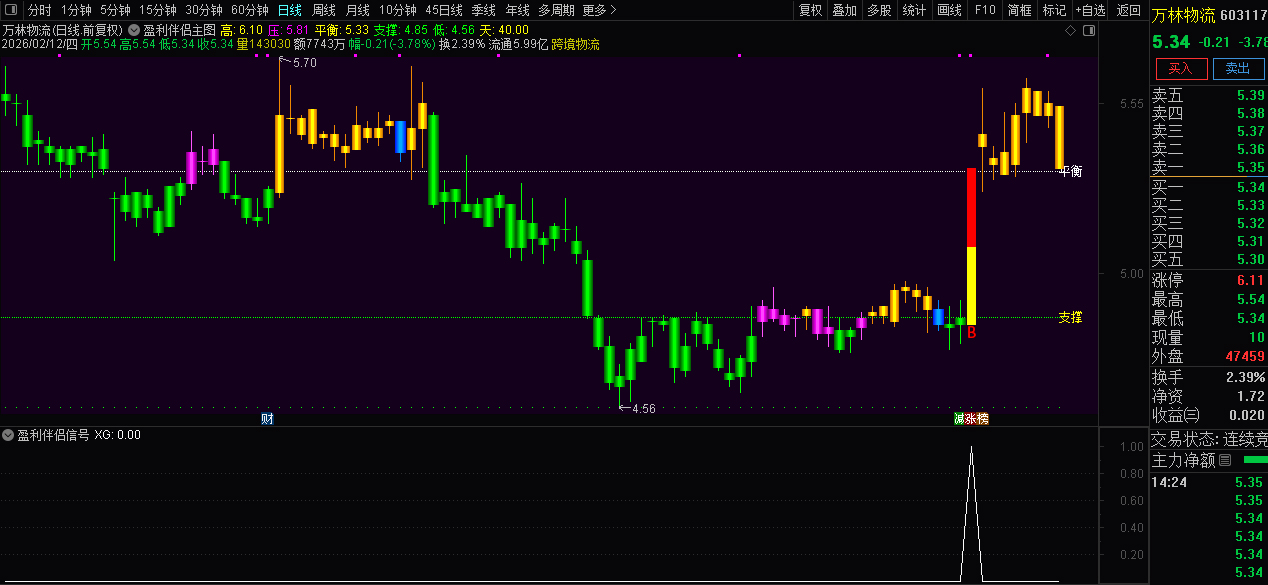Click the 万林物流 stock name in quote panel
1268x585 pixels.
tap(1183, 15)
